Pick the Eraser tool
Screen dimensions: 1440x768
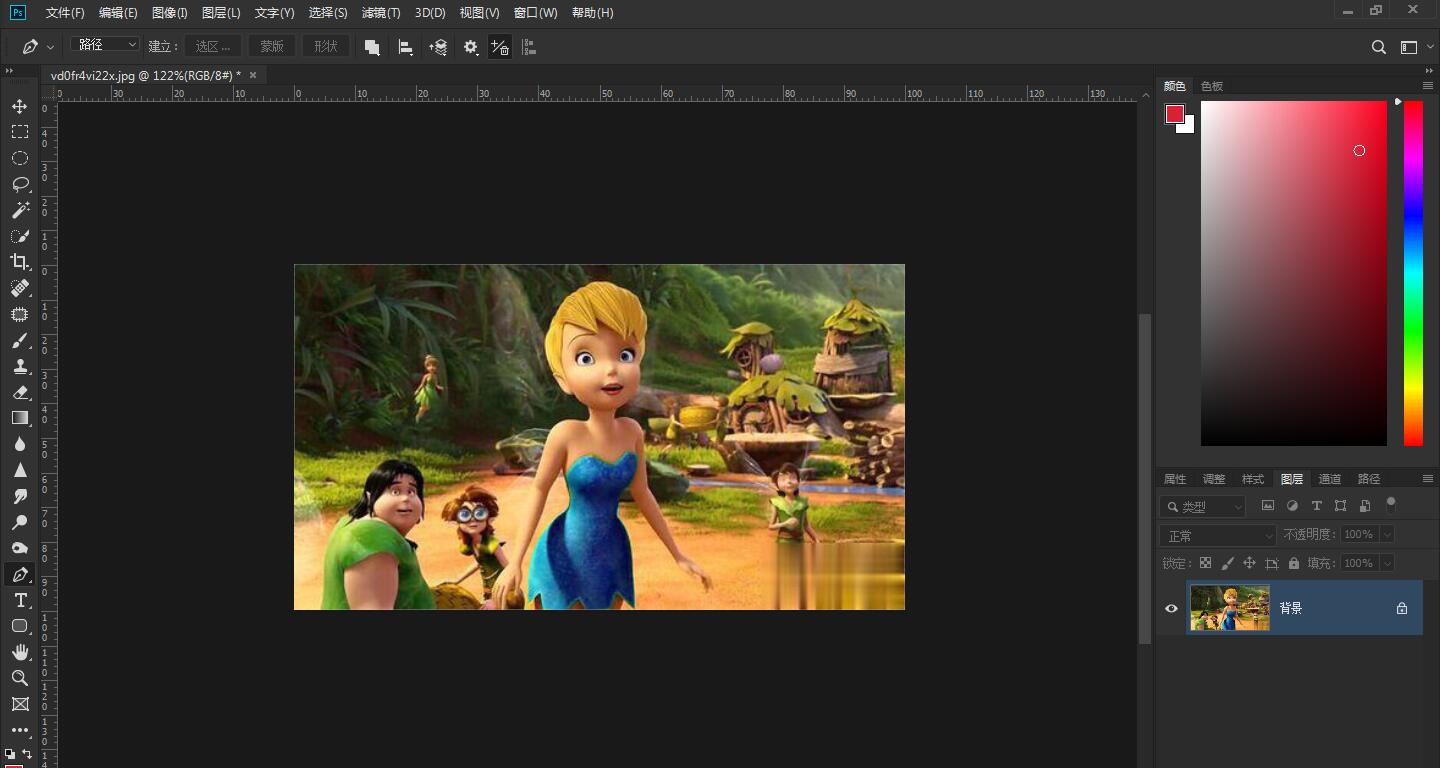pos(19,392)
